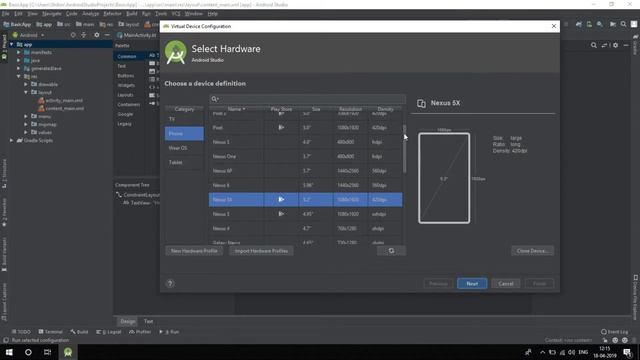The height and width of the screenshot is (360, 640).
Task: Open activity_main.xml in project tree
Action: point(60,100)
